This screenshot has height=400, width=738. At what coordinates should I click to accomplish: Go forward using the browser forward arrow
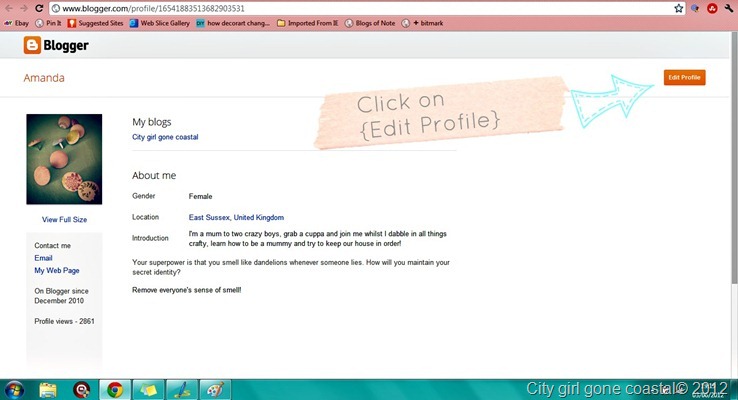tap(24, 8)
